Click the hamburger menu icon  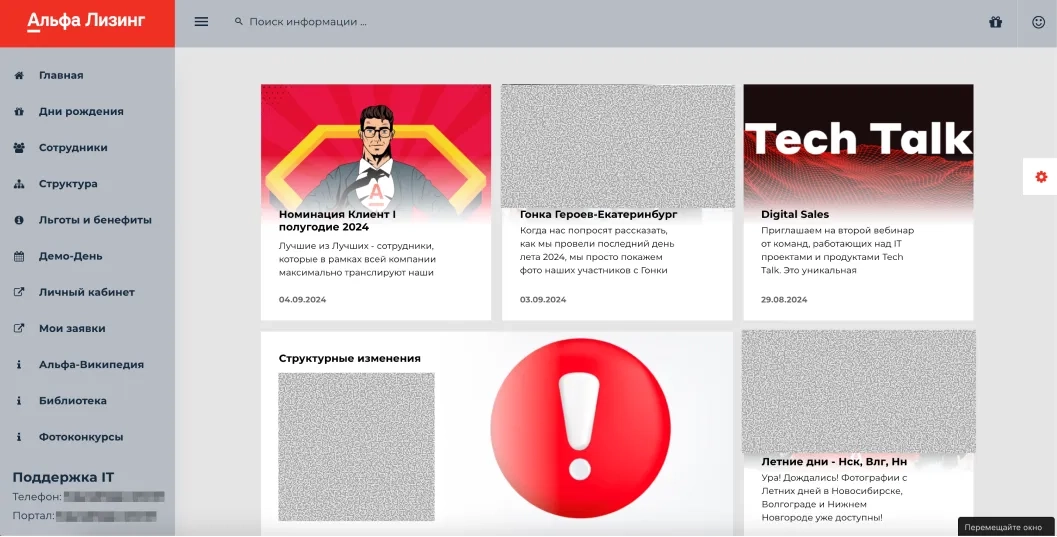point(201,22)
